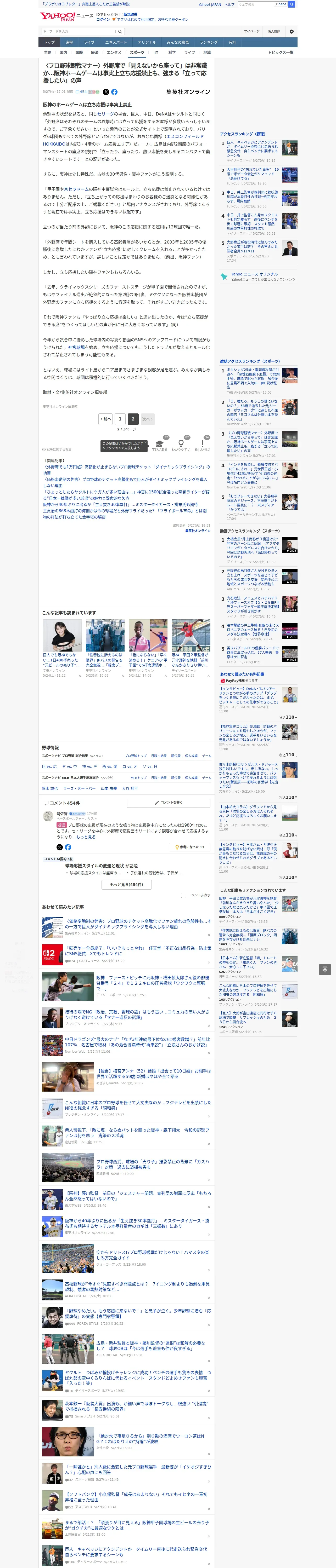The height and width of the screenshot is (1568, 336).
Task: Click the scroll-to-top arrow button
Action: 325,969
